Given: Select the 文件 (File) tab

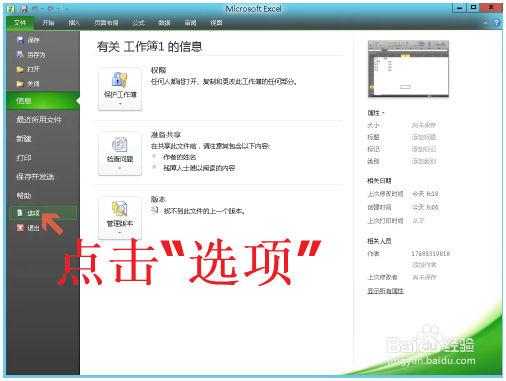Looking at the screenshot, I should point(20,23).
